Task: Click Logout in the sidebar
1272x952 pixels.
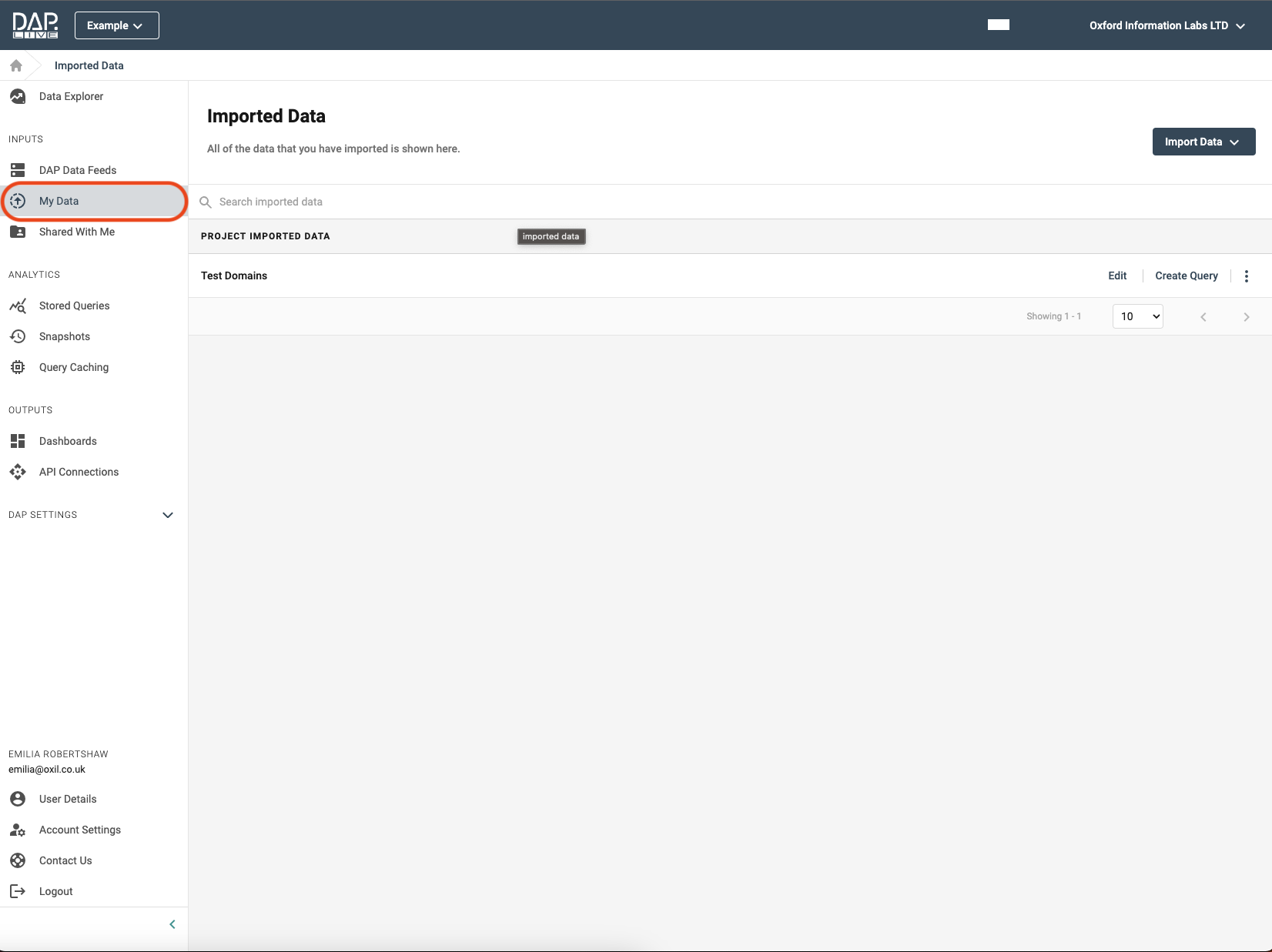Action: 55,891
